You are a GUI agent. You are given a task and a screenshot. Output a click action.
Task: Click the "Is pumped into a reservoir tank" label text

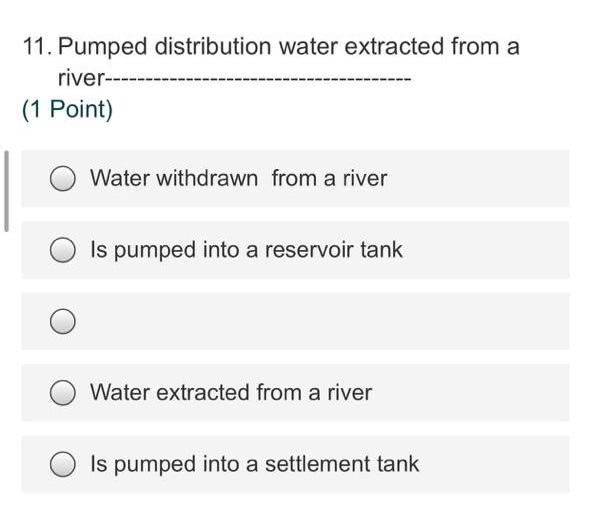[246, 250]
